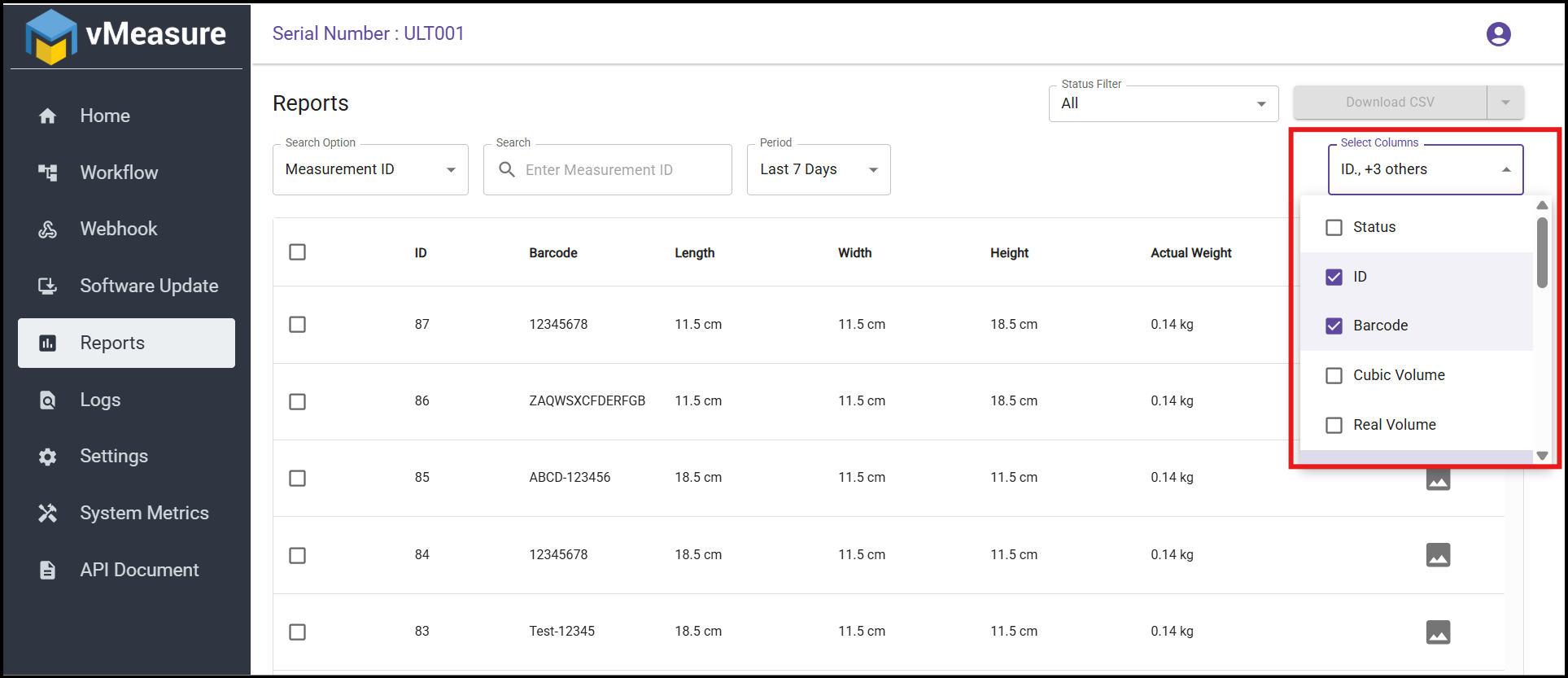Click the Software Update icon
Image resolution: width=1568 pixels, height=678 pixels.
click(x=48, y=286)
